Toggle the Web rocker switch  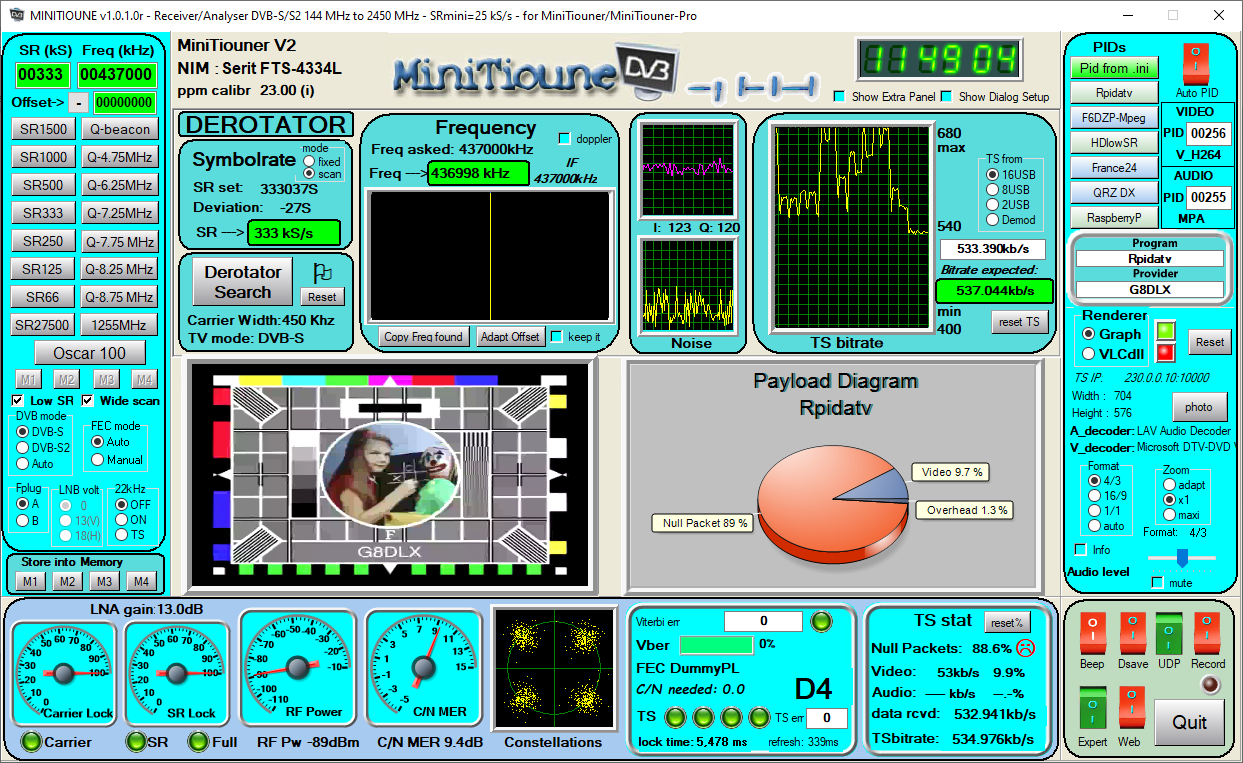[x=1131, y=707]
